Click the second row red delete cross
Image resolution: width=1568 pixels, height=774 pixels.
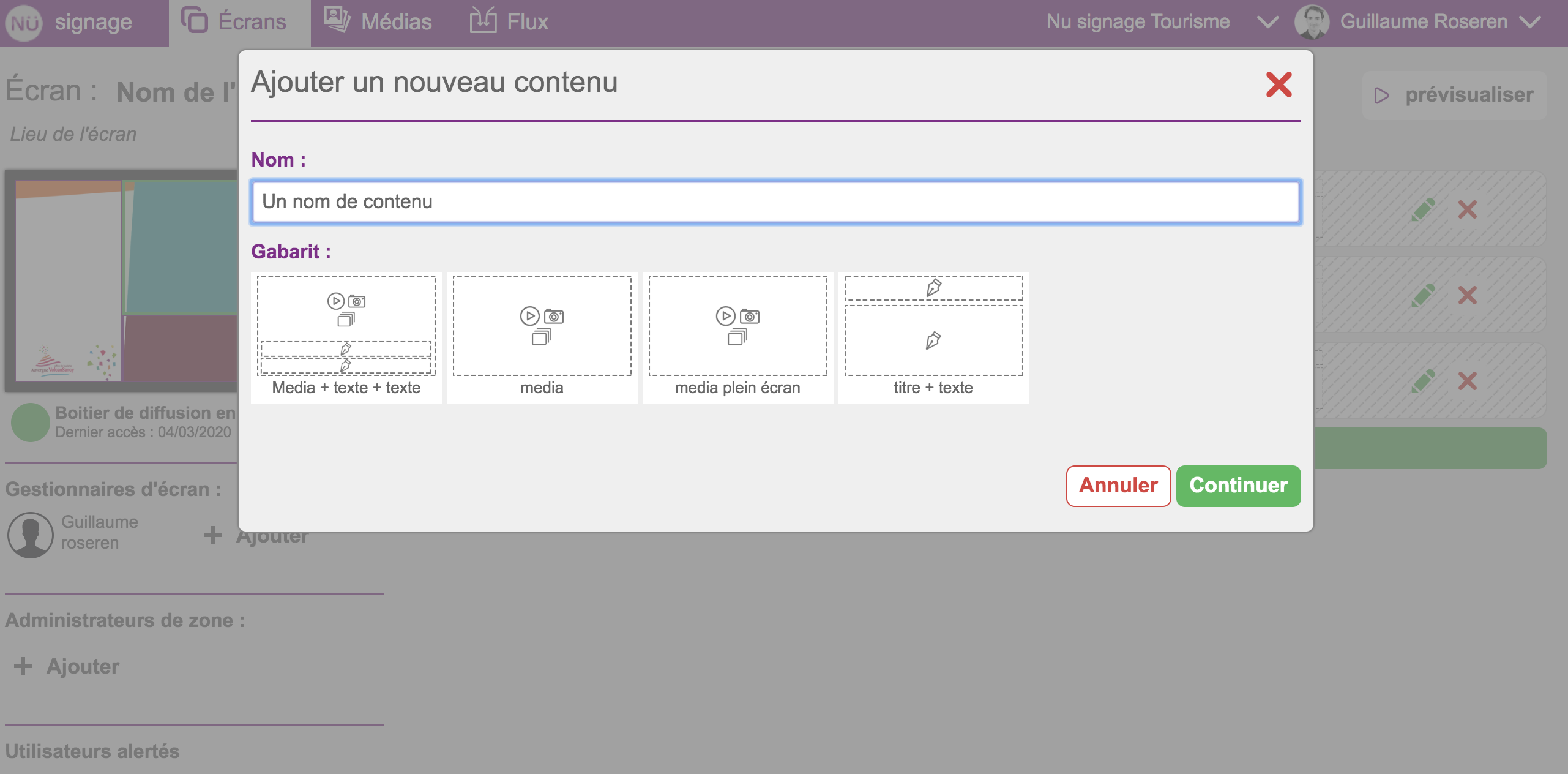(x=1467, y=296)
